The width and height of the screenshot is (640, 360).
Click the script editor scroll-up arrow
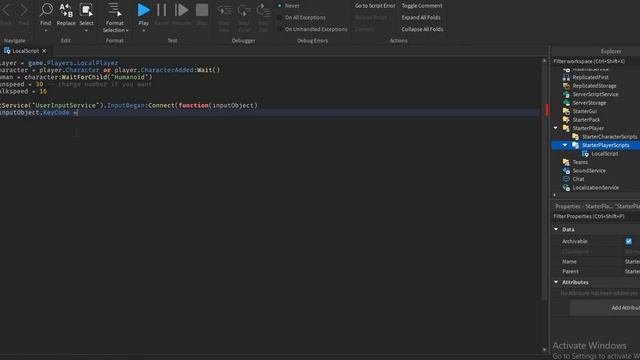tap(544, 61)
